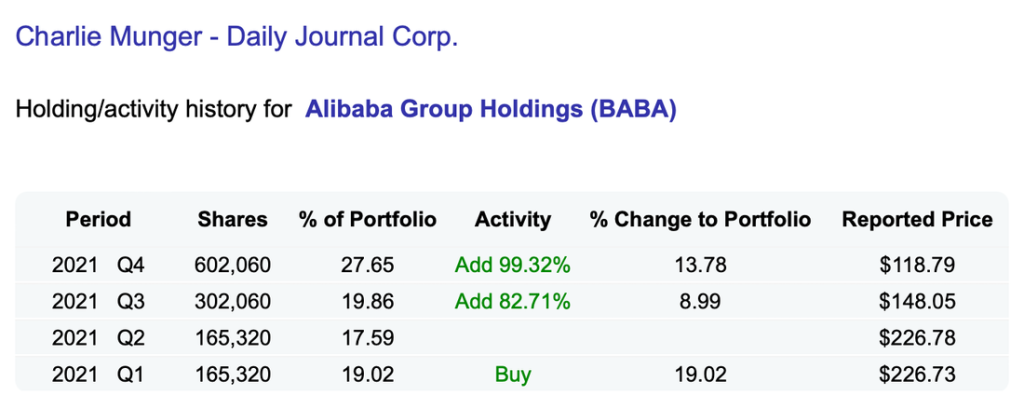Select the 13.78 portfolio change value

tap(700, 266)
